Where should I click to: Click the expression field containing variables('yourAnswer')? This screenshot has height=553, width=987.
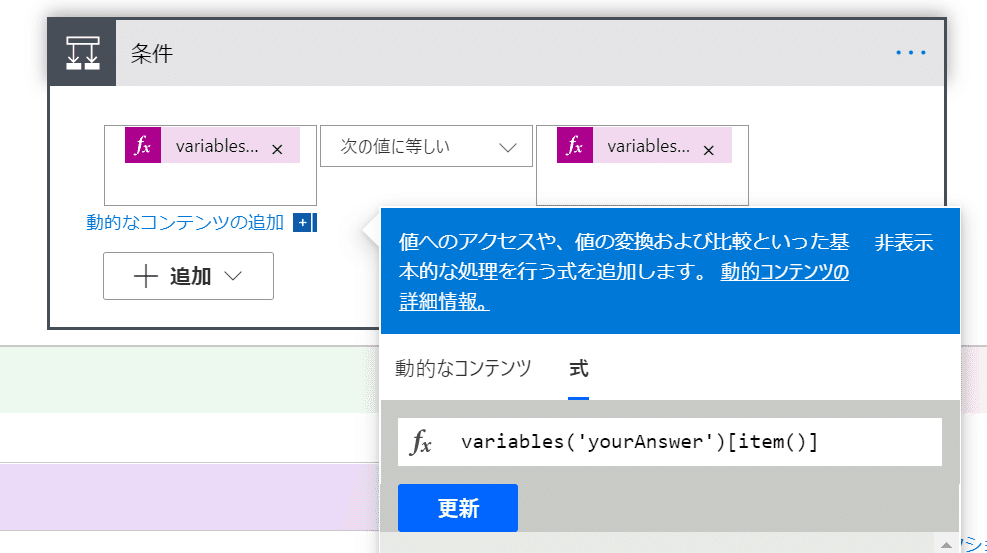coord(670,442)
